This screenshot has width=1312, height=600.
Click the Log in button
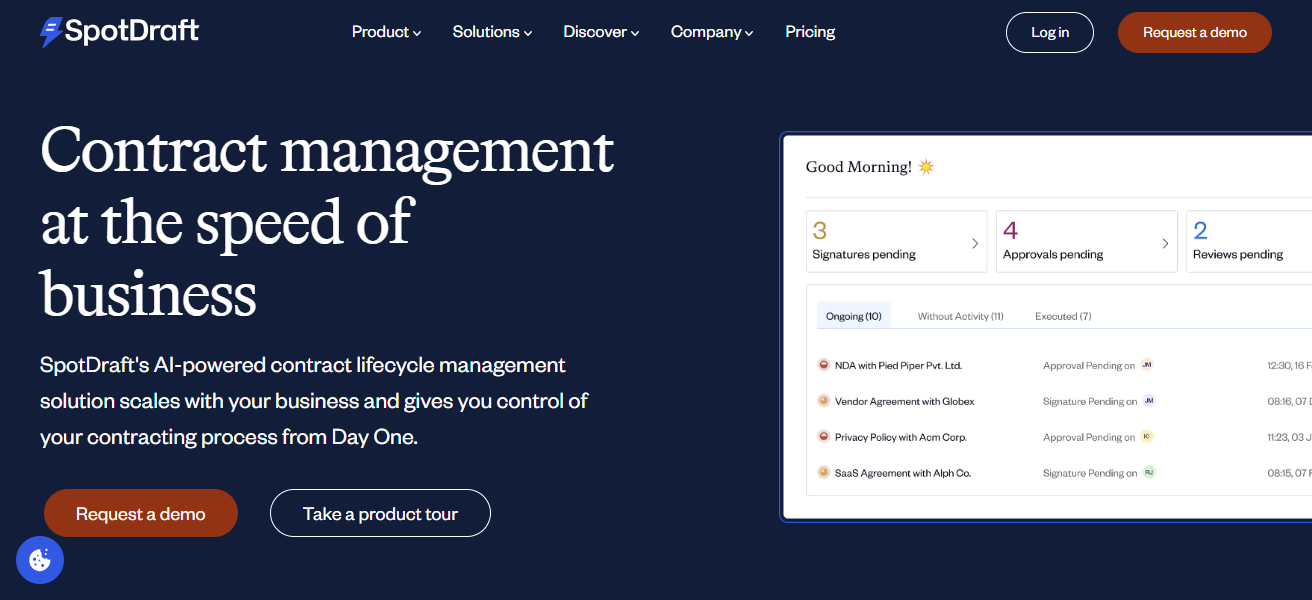point(1050,32)
